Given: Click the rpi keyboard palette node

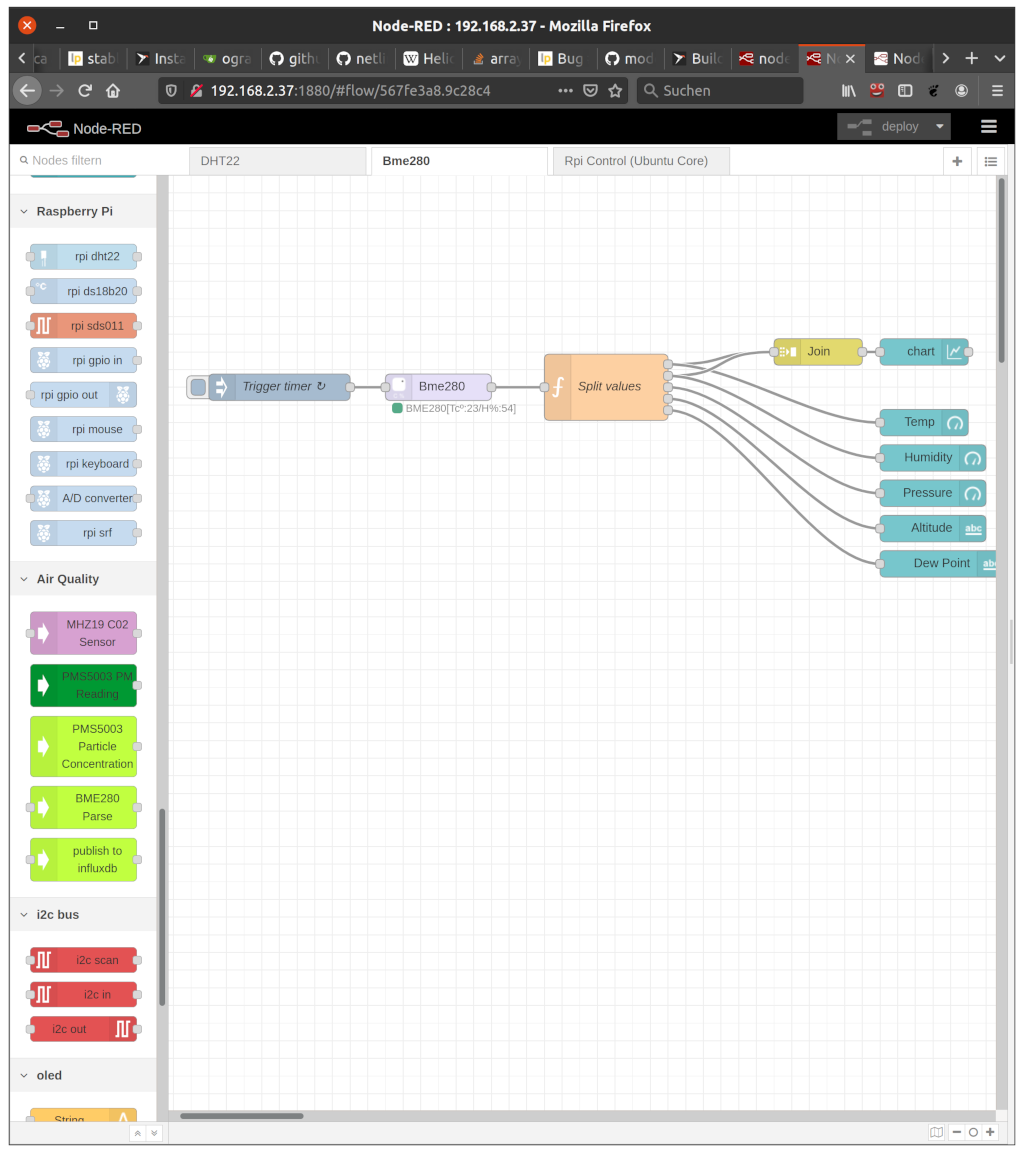Looking at the screenshot, I should point(83,464).
